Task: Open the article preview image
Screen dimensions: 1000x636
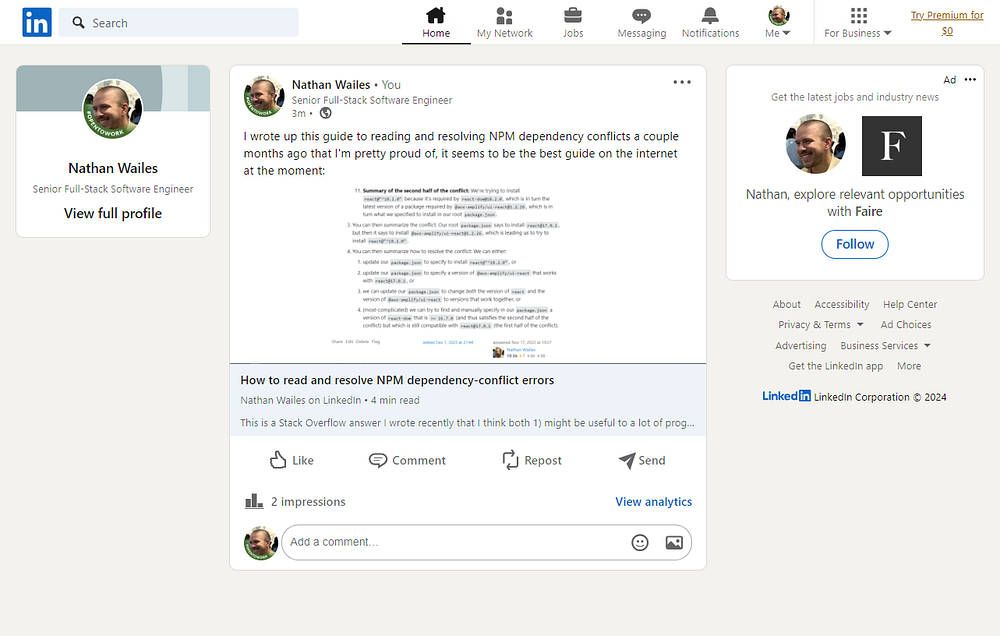Action: 468,274
